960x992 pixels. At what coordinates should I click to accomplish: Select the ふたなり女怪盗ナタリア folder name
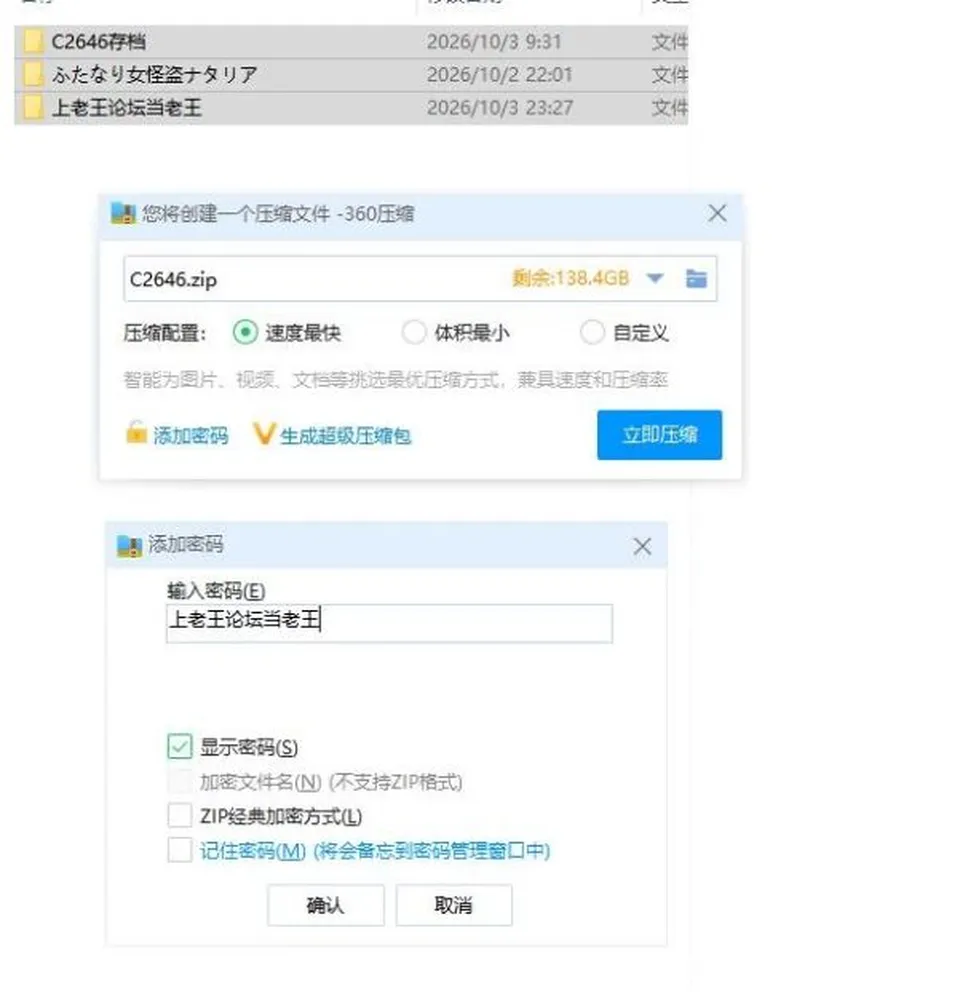coord(154,75)
